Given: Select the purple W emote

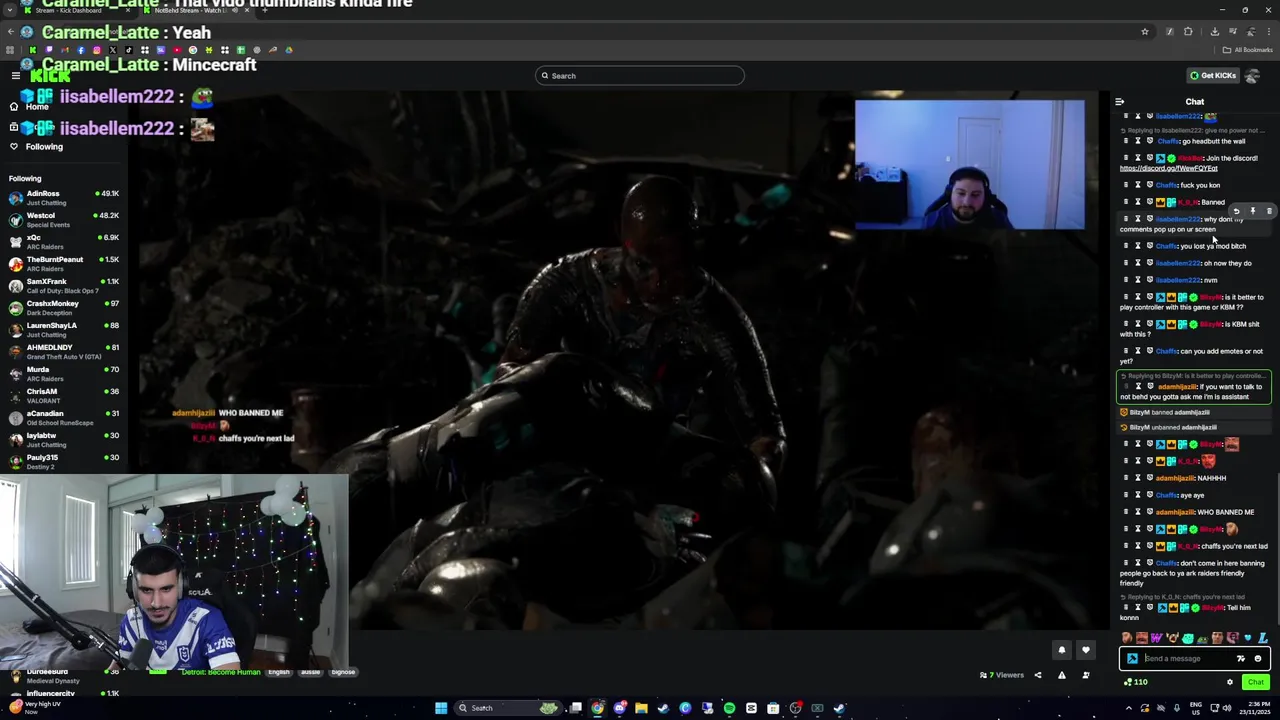Looking at the screenshot, I should coord(1156,638).
